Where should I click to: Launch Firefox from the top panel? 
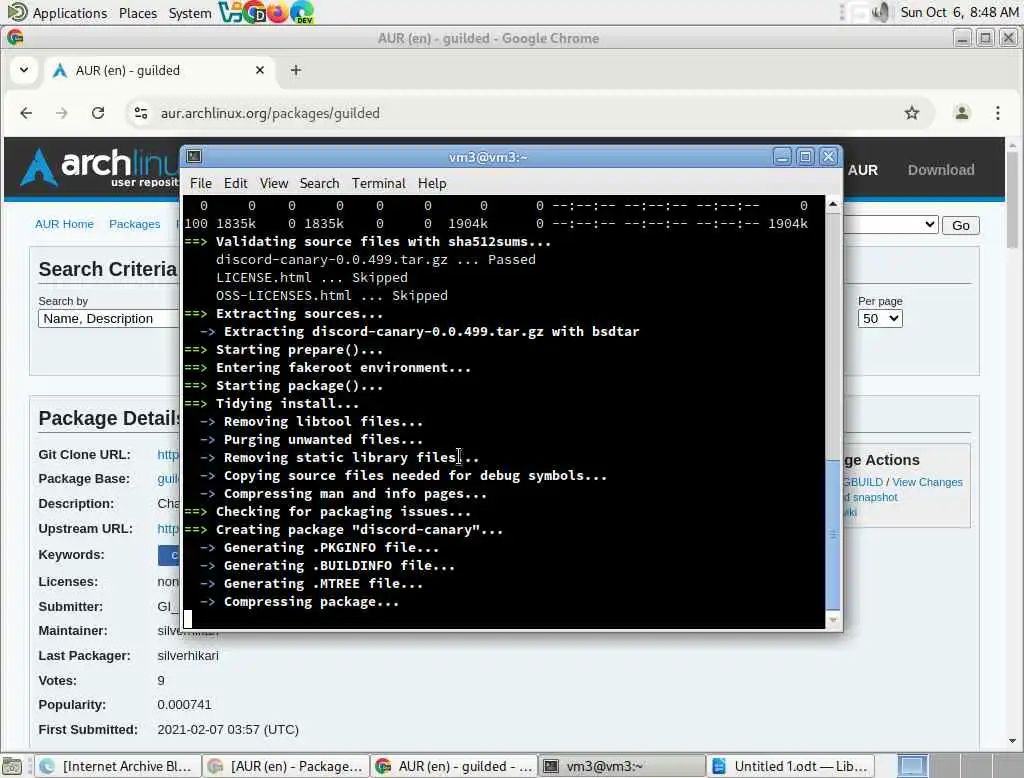[x=278, y=12]
